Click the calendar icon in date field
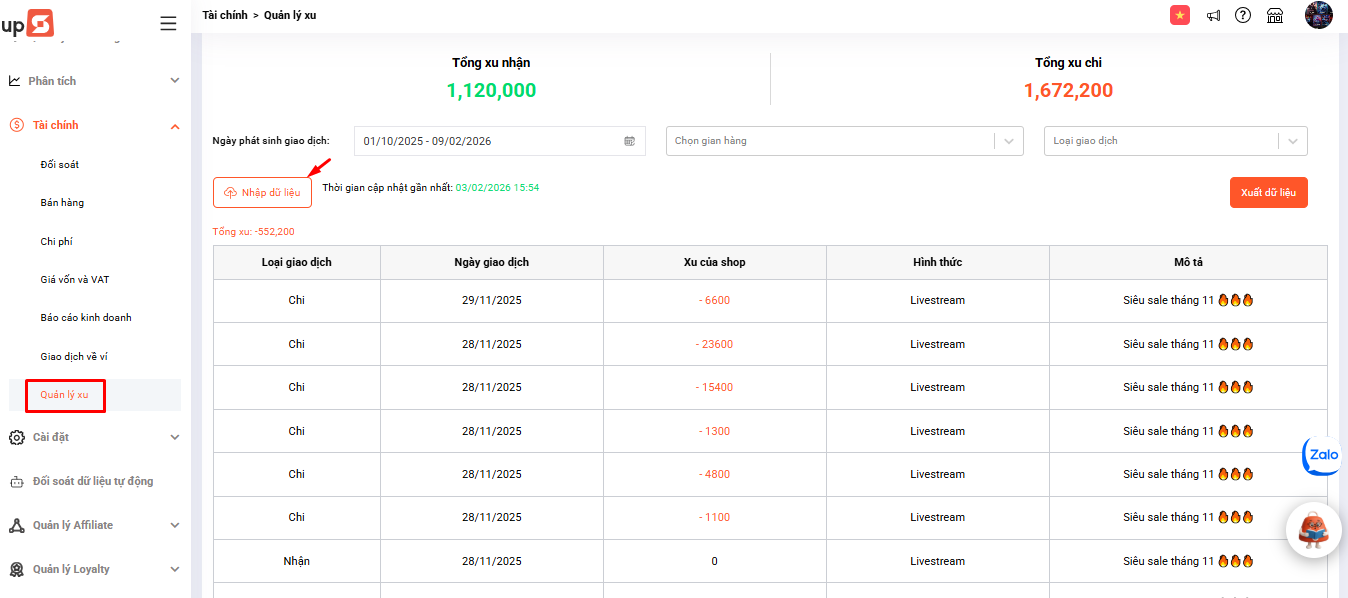Image resolution: width=1348 pixels, height=598 pixels. coord(629,141)
